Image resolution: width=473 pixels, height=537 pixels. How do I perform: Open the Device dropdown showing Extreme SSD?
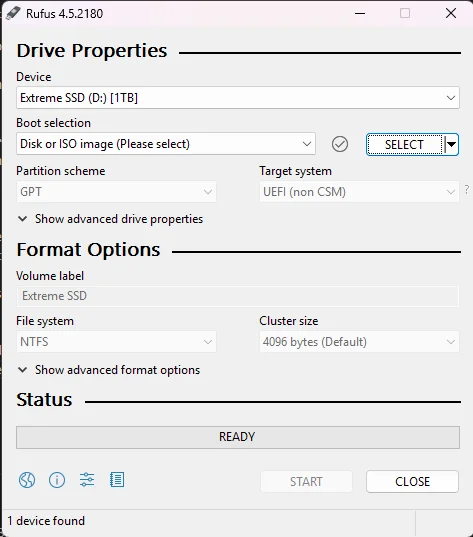tap(238, 98)
